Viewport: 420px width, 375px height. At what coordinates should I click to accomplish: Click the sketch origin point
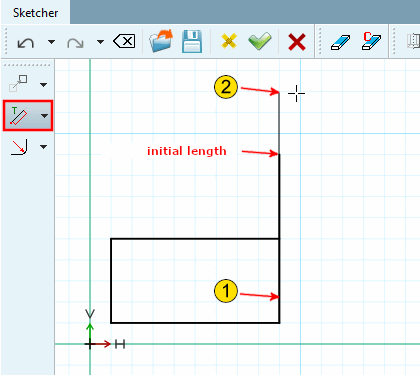[x=90, y=344]
